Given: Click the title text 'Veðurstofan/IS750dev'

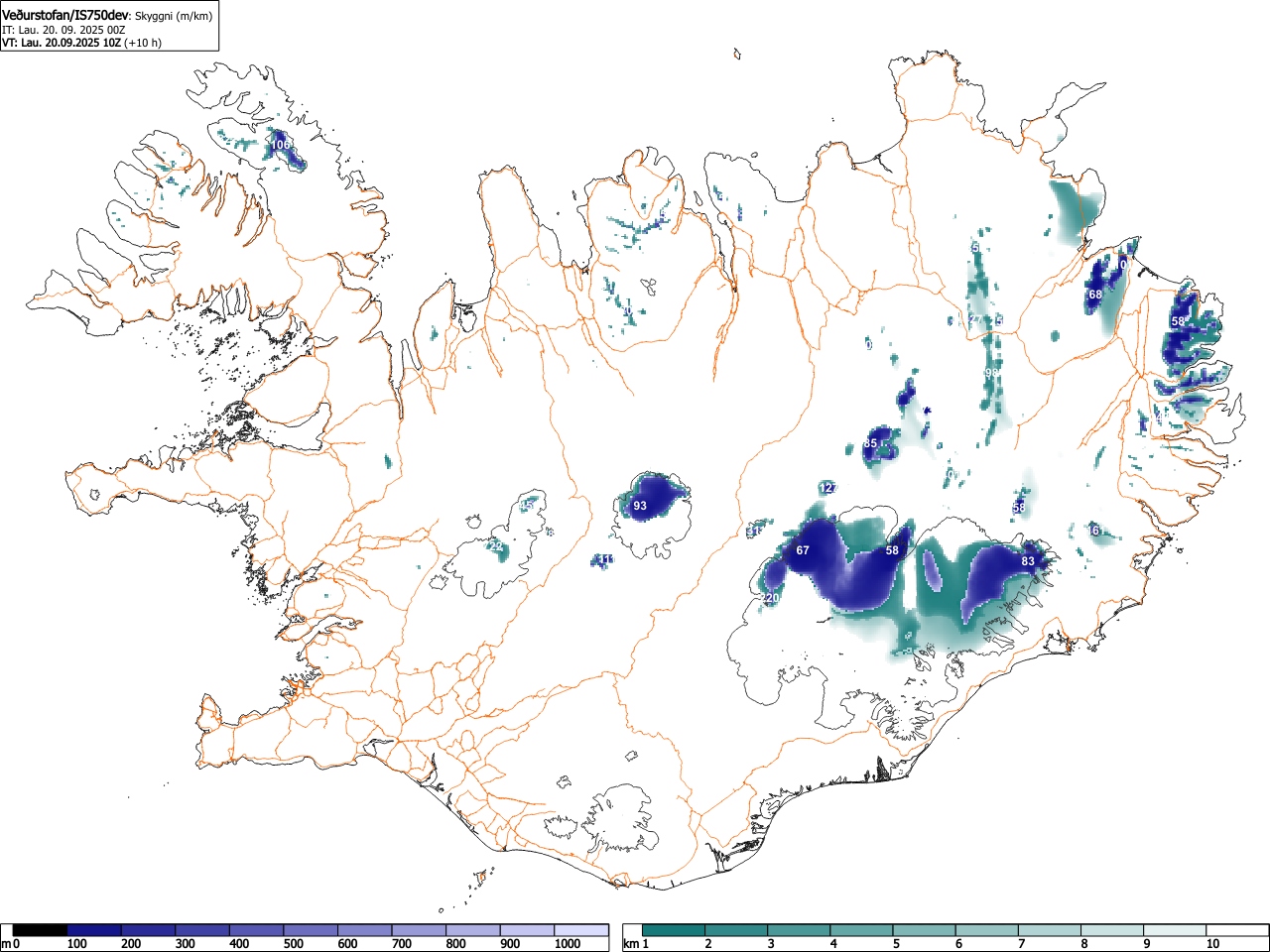Looking at the screenshot, I should (x=65, y=15).
